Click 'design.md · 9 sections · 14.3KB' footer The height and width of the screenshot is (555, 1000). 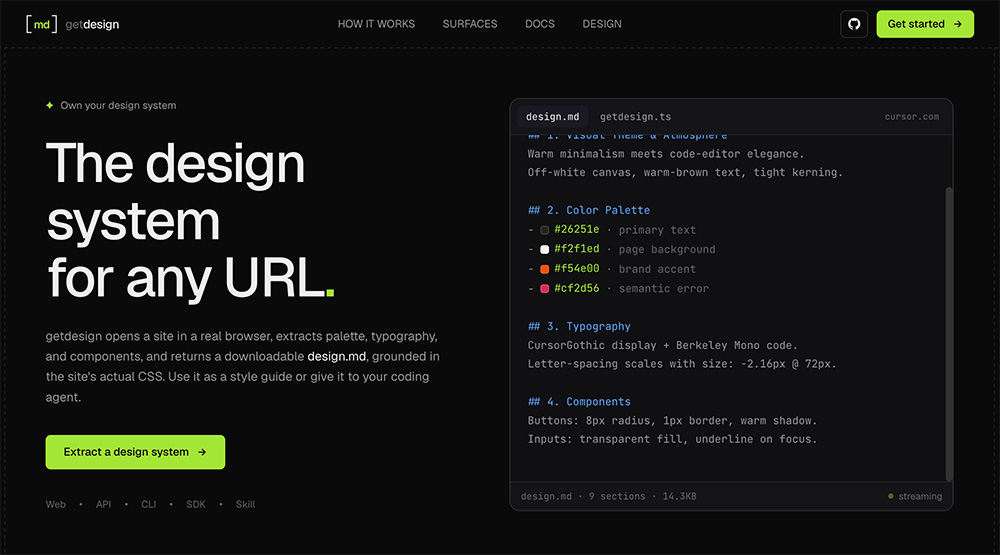[608, 496]
